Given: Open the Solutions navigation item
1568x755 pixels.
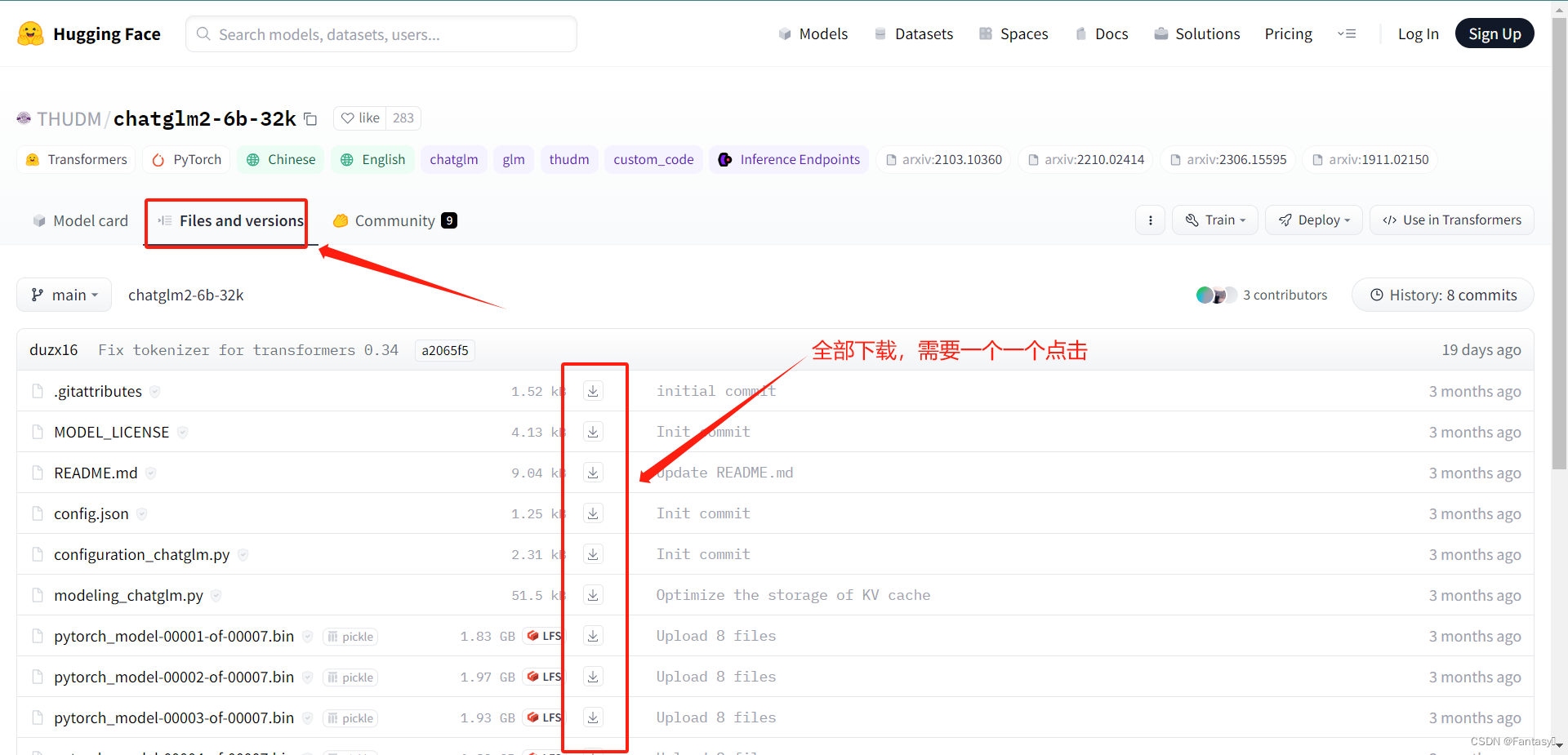Looking at the screenshot, I should coord(1196,33).
